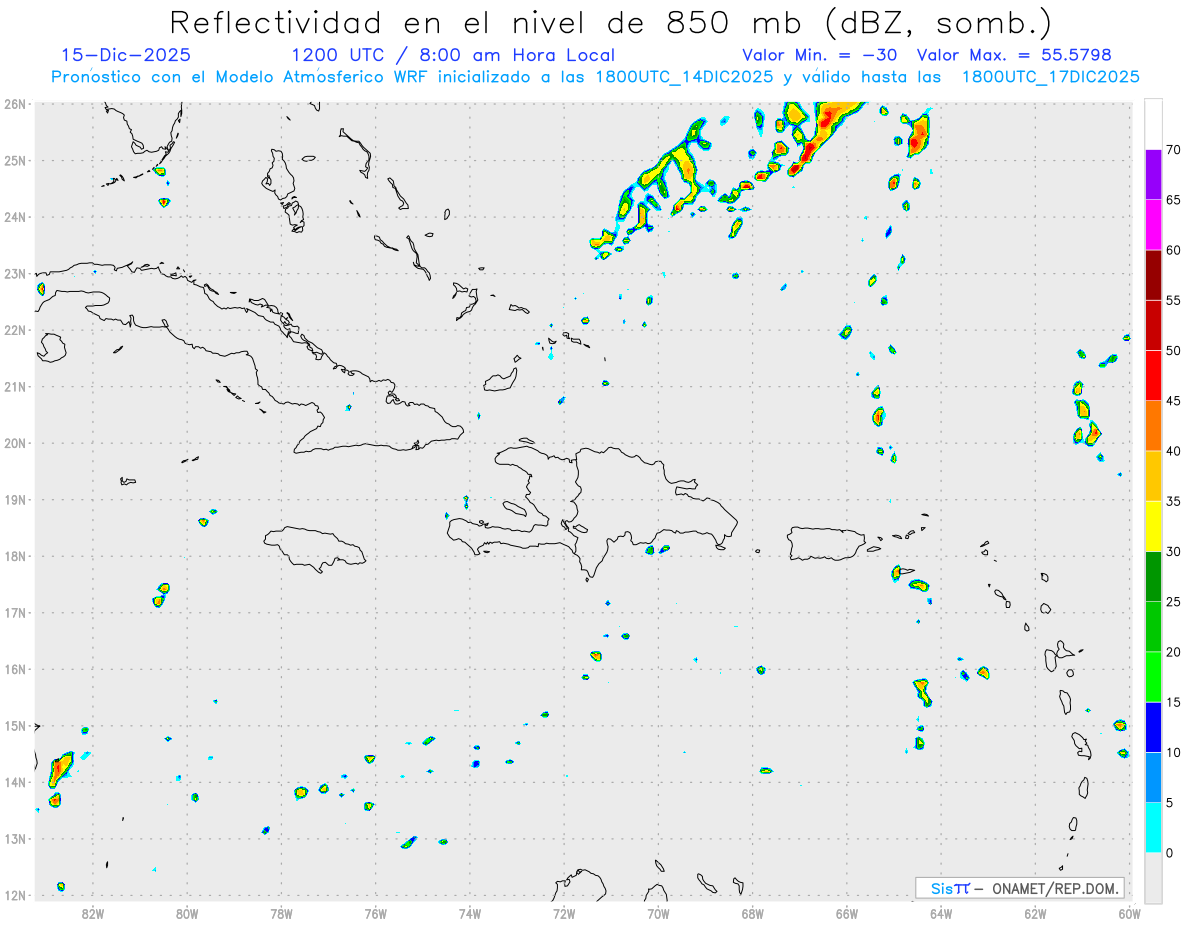Click the '13N' latitude axis label
Screen dimensions: 1200x927
pyautogui.click(x=15, y=839)
